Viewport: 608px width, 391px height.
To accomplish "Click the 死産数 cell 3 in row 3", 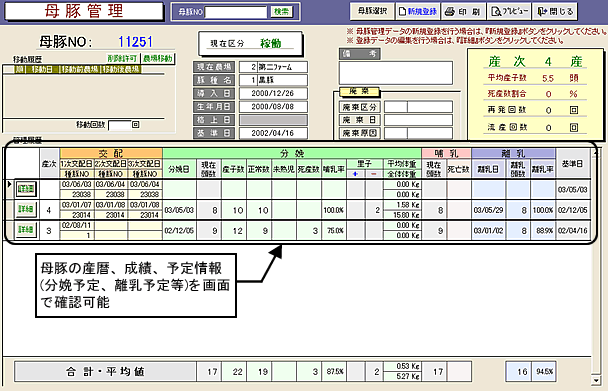I will click(x=309, y=230).
